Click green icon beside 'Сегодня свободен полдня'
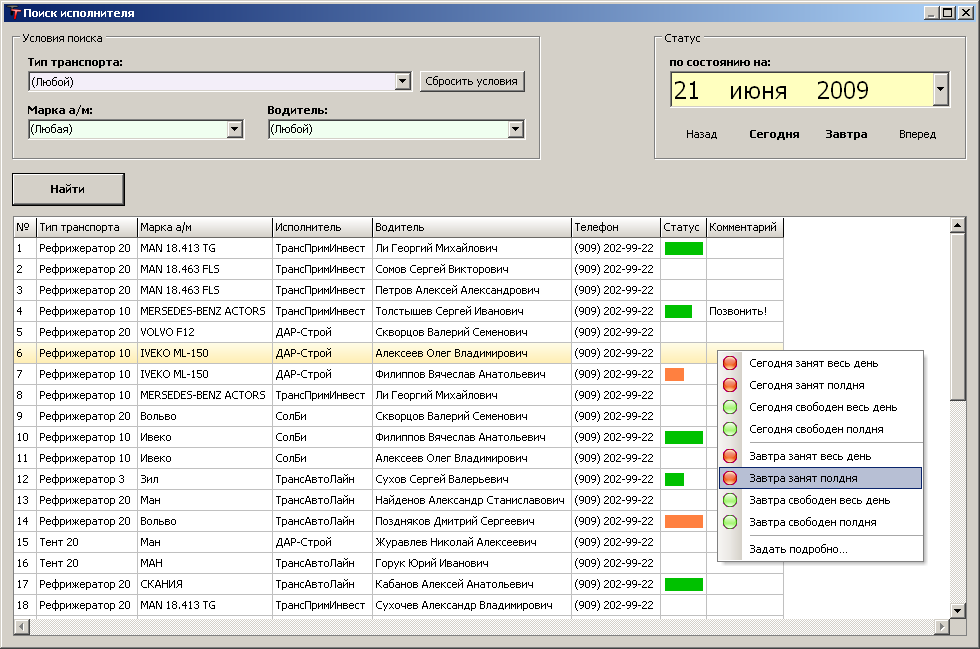The height and width of the screenshot is (649, 980). 730,429
